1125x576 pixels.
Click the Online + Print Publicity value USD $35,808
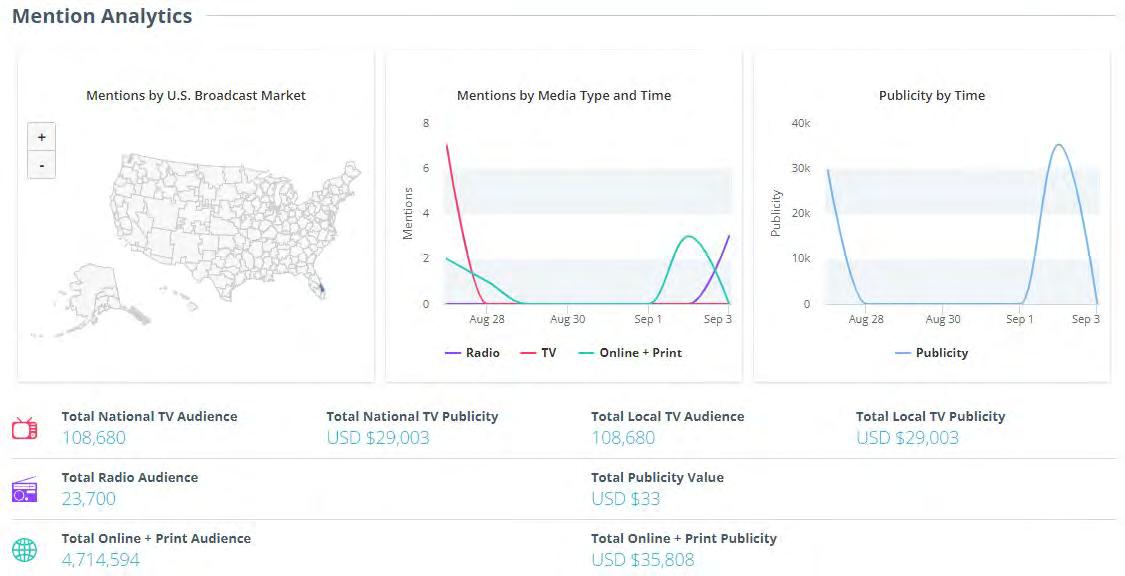(642, 560)
